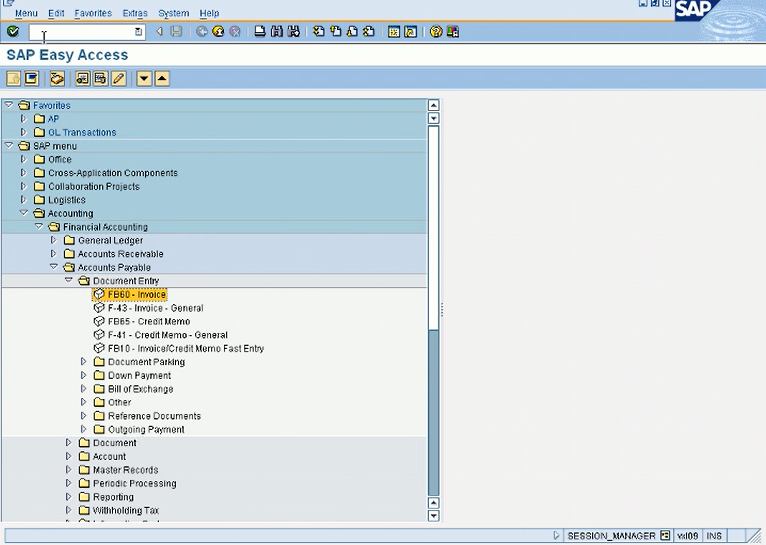Screen dimensions: 766x545
Task: Expand the General Ledger folder
Action: [x=54, y=240]
